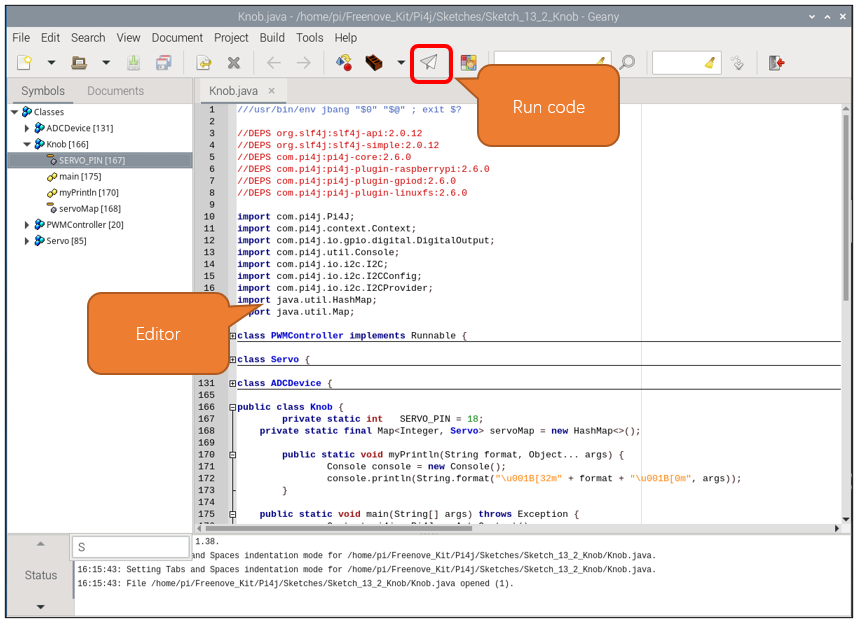Navigate forward one location arrow

click(303, 63)
